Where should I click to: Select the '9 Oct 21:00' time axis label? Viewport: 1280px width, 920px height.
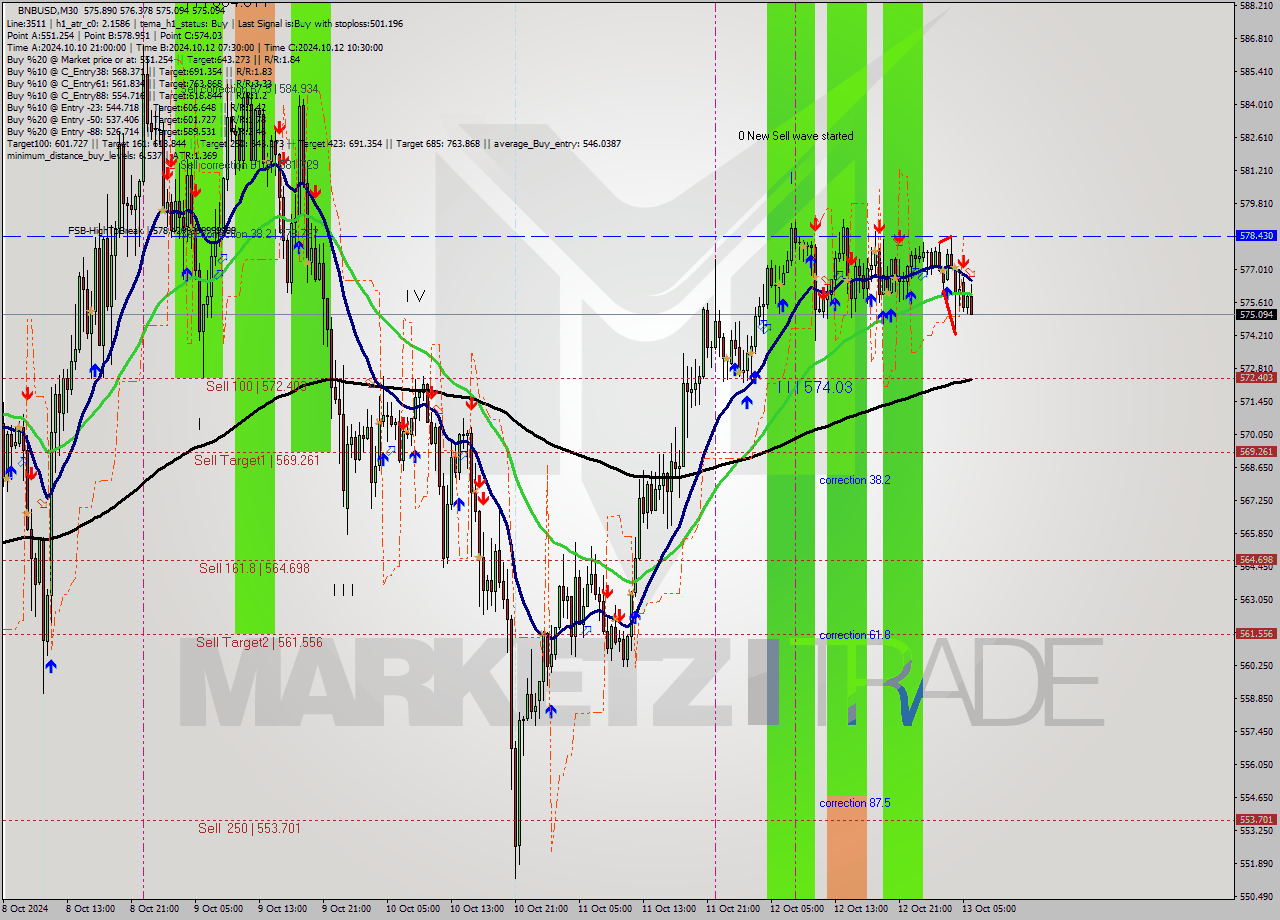point(346,909)
